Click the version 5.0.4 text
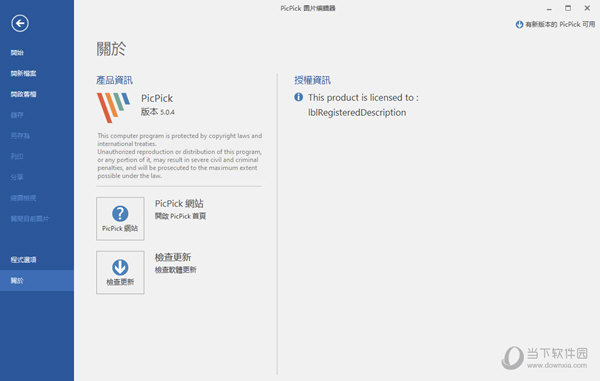The height and width of the screenshot is (381, 600). [x=158, y=112]
